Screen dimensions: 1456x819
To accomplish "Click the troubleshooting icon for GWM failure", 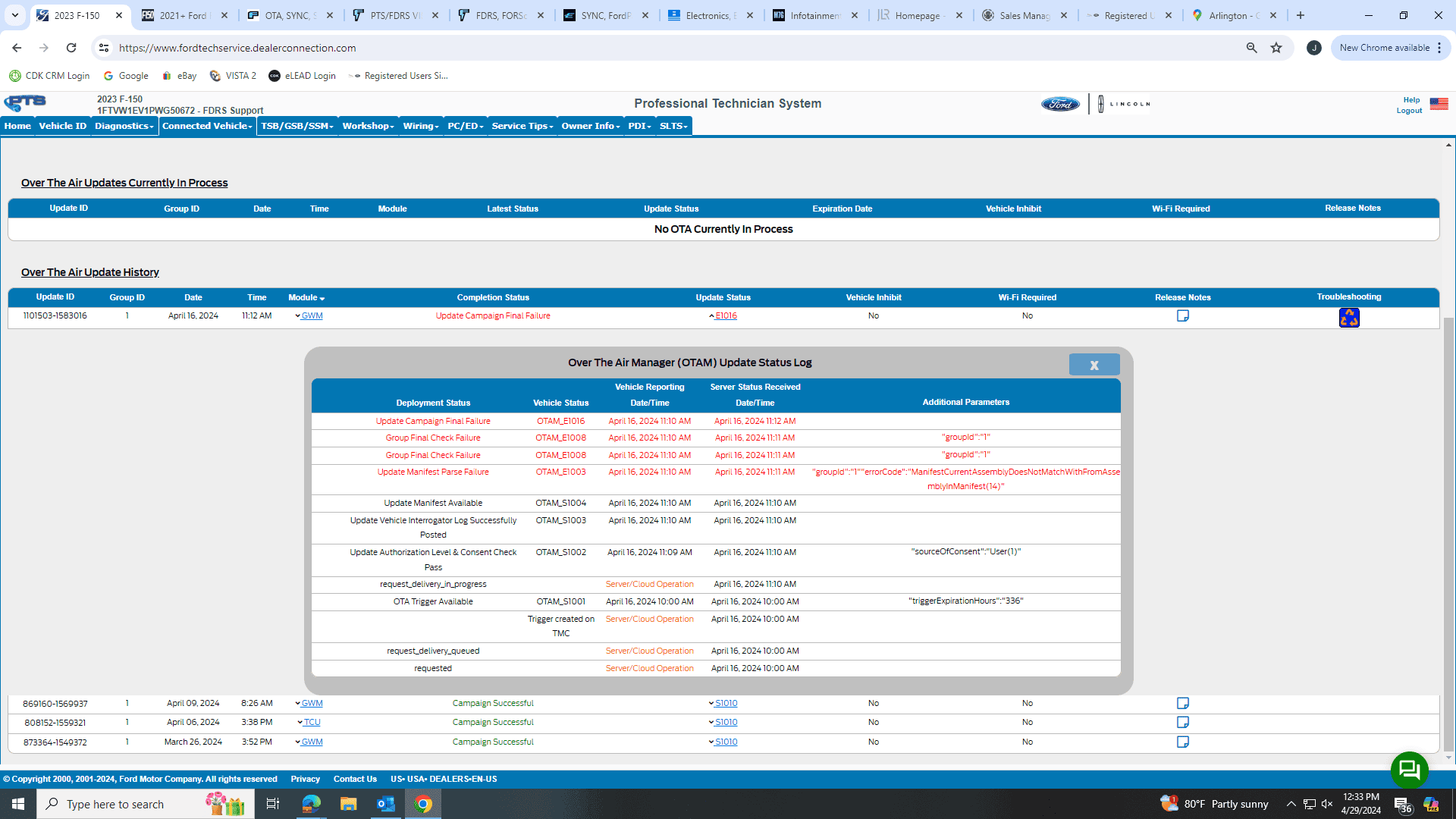I will pyautogui.click(x=1348, y=317).
